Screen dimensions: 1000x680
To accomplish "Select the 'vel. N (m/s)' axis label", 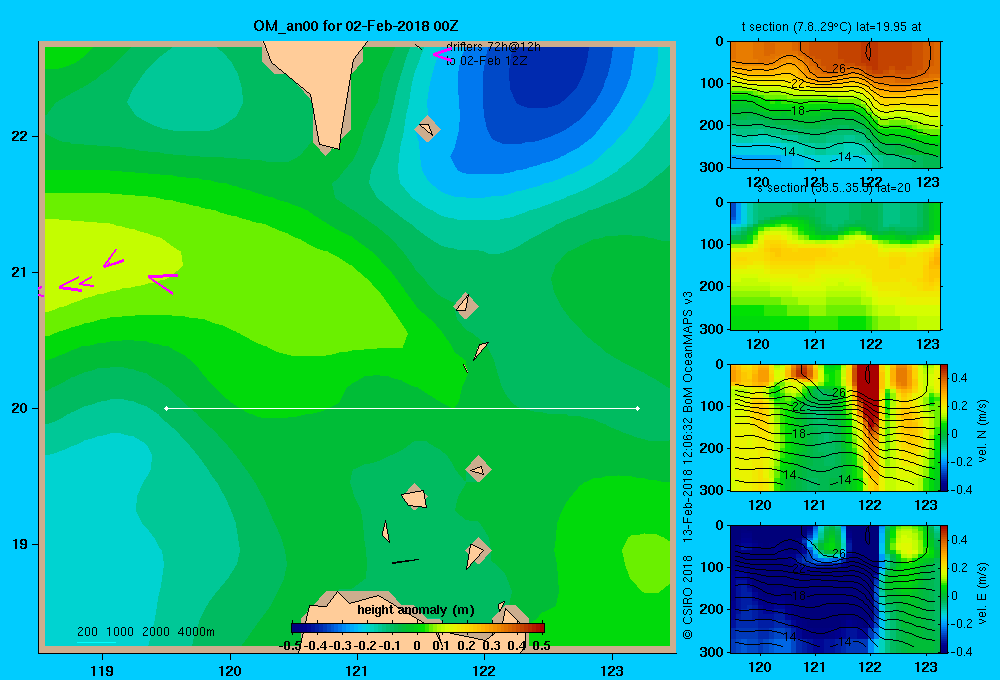I will [x=982, y=431].
